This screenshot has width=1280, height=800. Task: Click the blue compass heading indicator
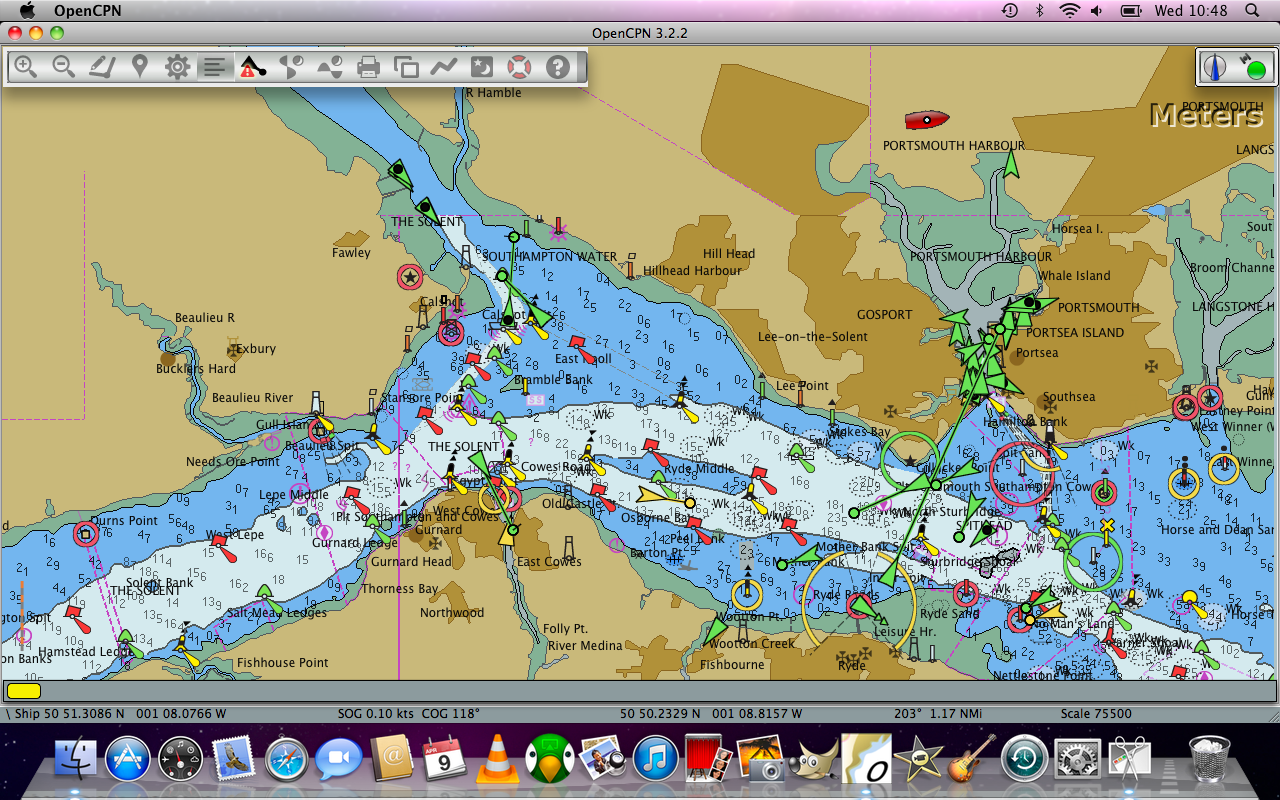point(1213,66)
